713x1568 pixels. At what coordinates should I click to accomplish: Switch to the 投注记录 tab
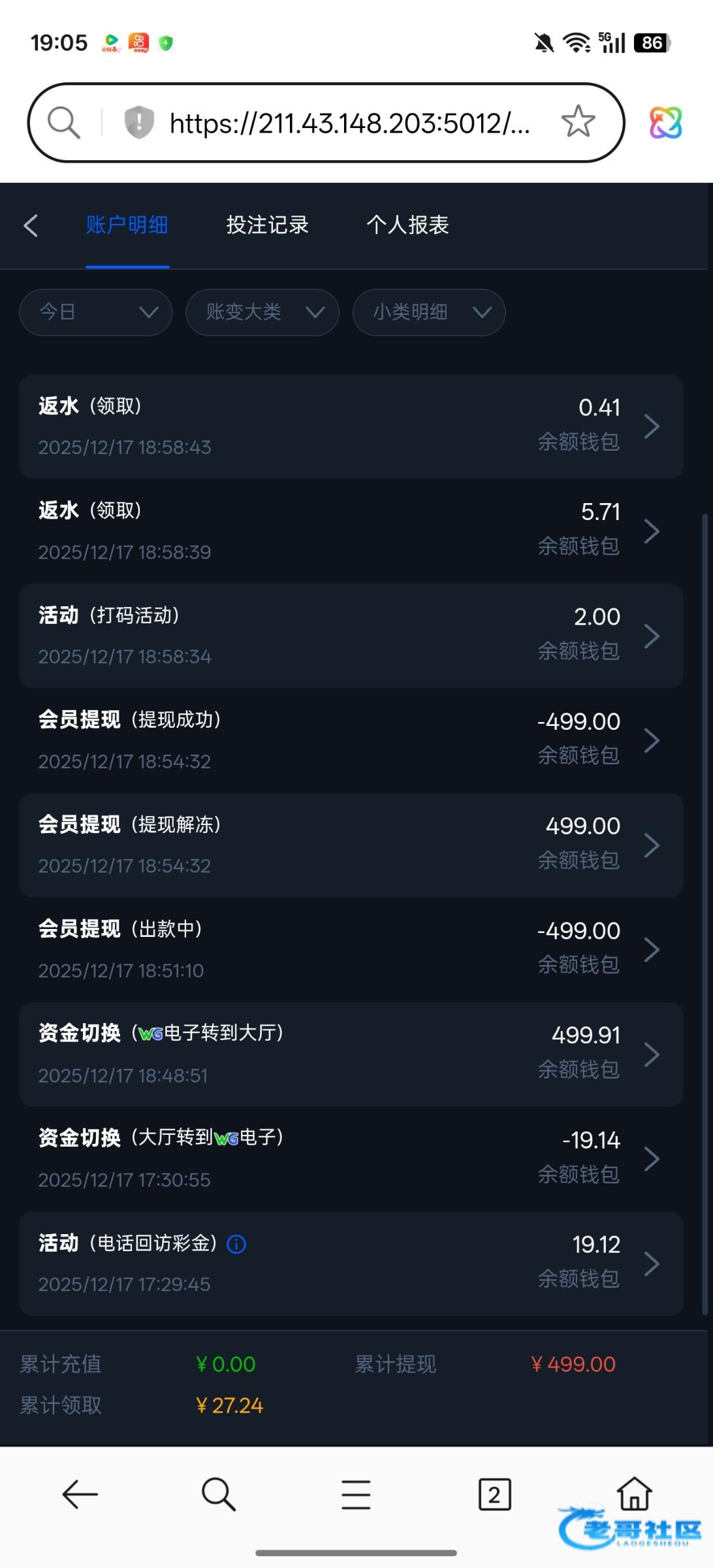[267, 225]
